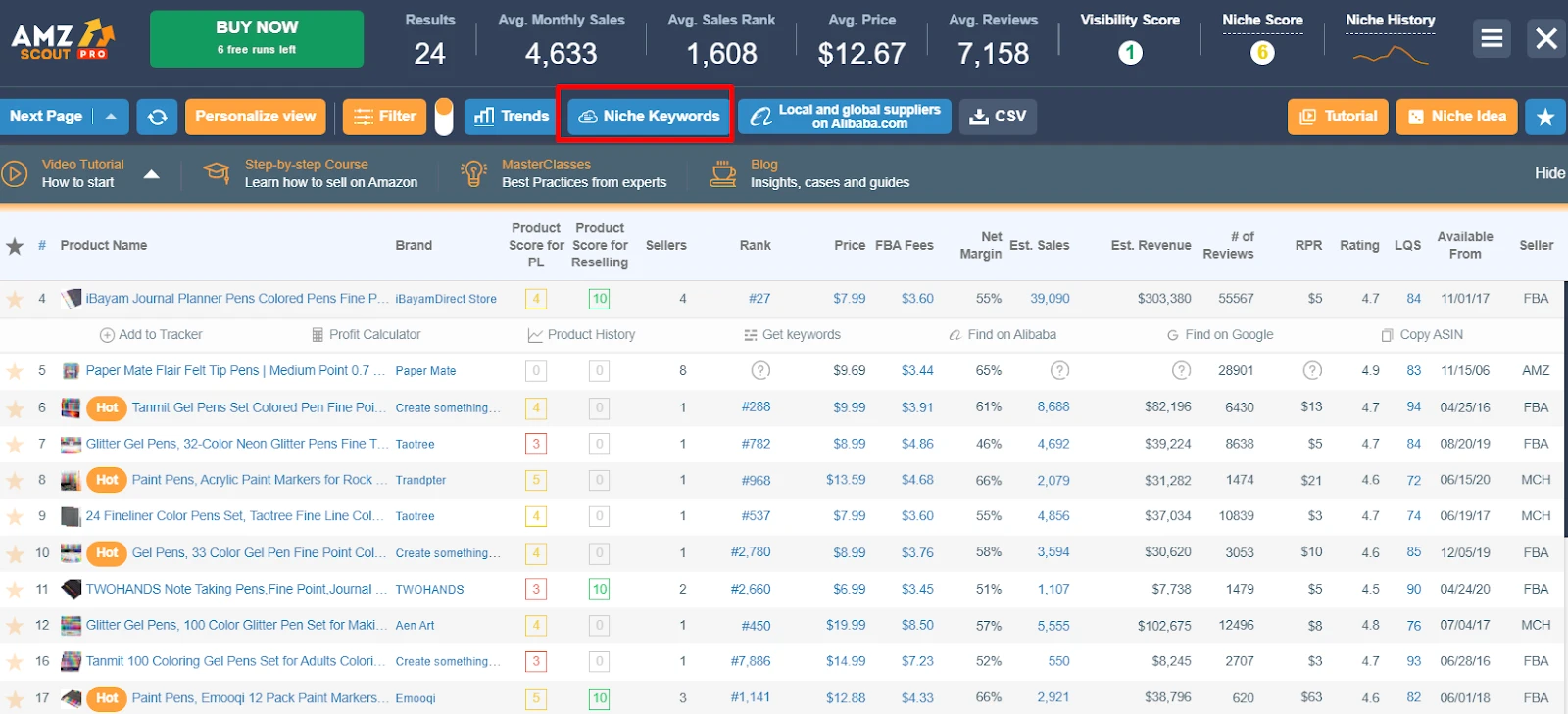This screenshot has height=714, width=1568.
Task: Open Trends view
Action: (x=511, y=117)
